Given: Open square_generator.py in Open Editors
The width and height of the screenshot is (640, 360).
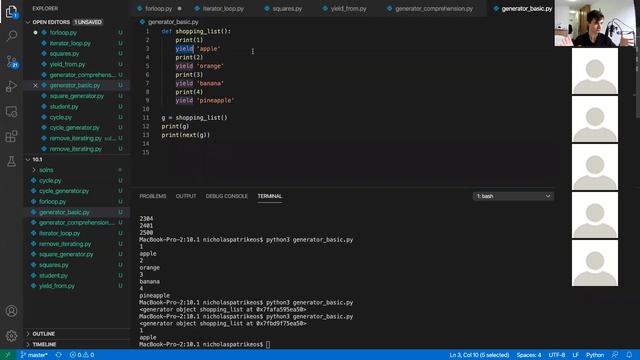Looking at the screenshot, I should (77, 96).
